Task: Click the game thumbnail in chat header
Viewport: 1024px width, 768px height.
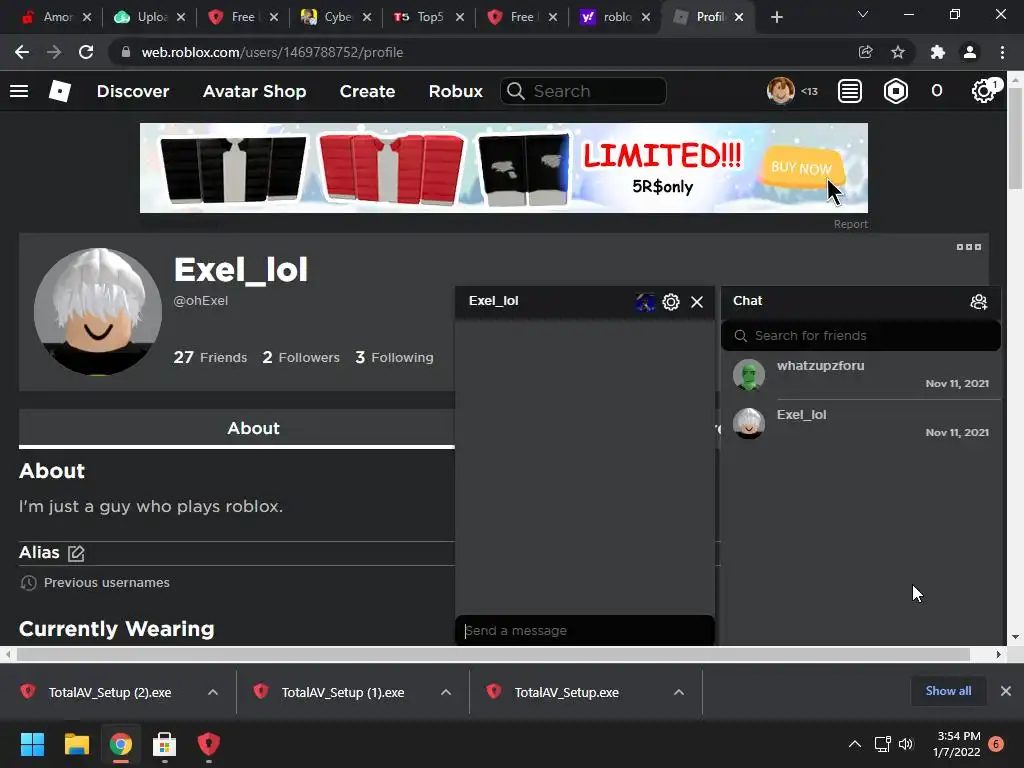Action: [645, 302]
